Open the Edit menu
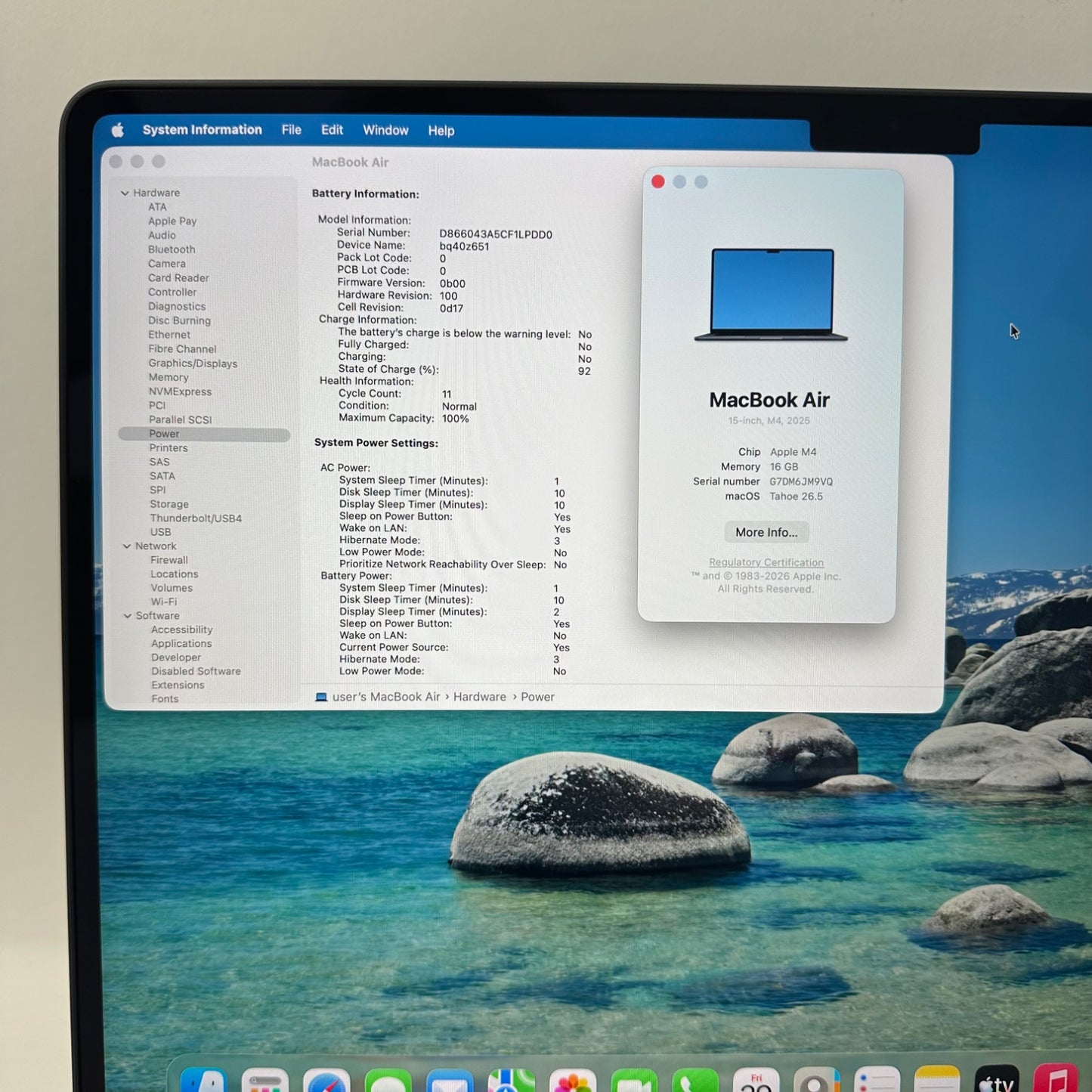 [x=332, y=130]
